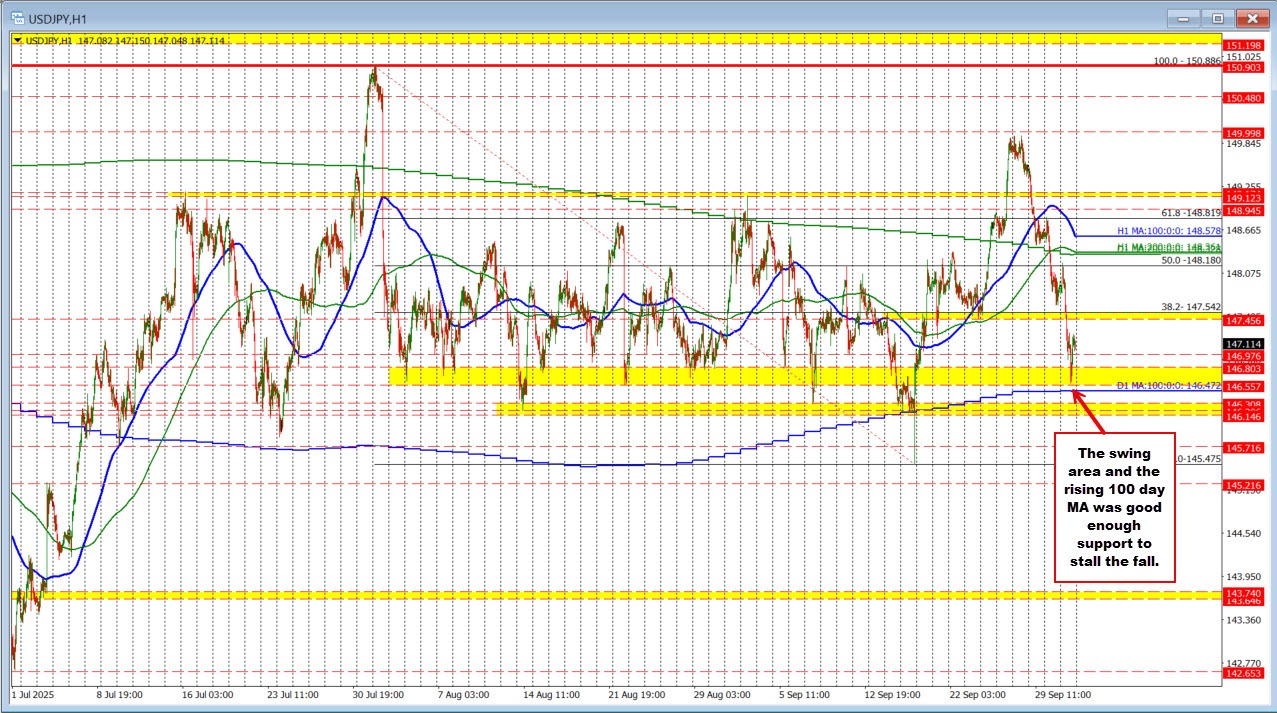Screen dimensions: 1277x713
Task: Click the 100.0 - 150.886 Fibonacci label
Action: coord(1187,61)
